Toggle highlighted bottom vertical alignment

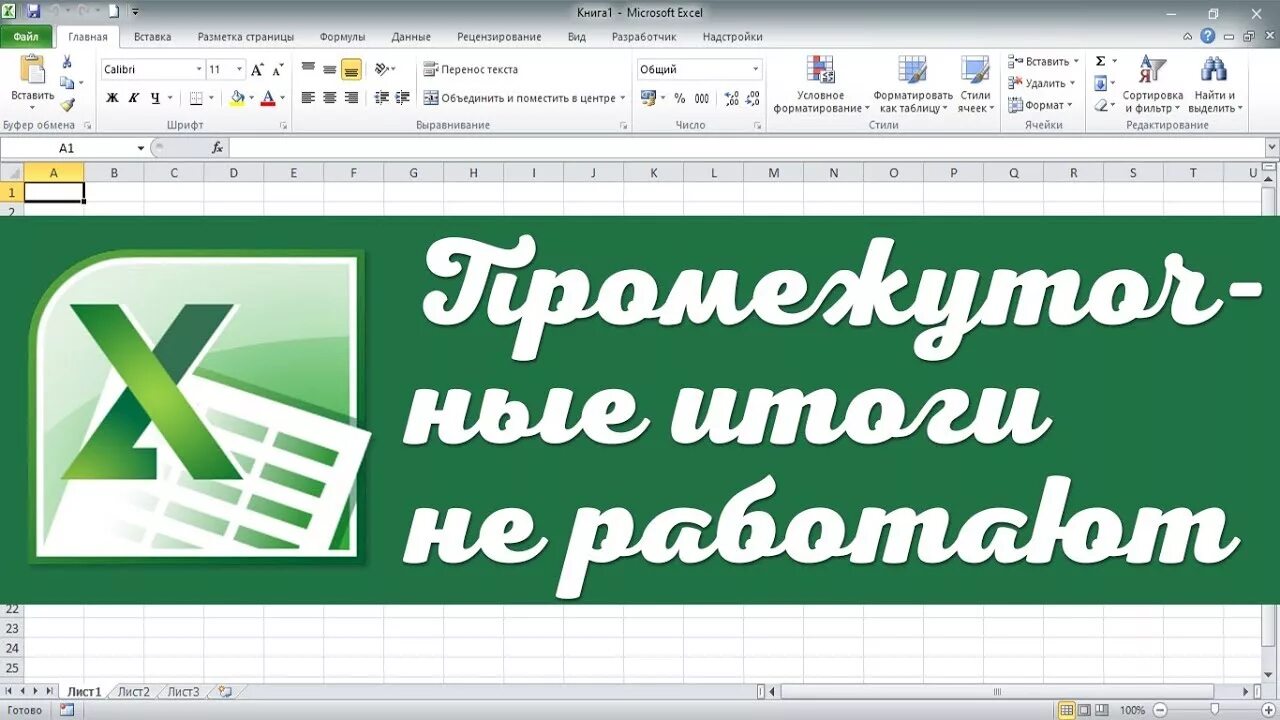351,69
